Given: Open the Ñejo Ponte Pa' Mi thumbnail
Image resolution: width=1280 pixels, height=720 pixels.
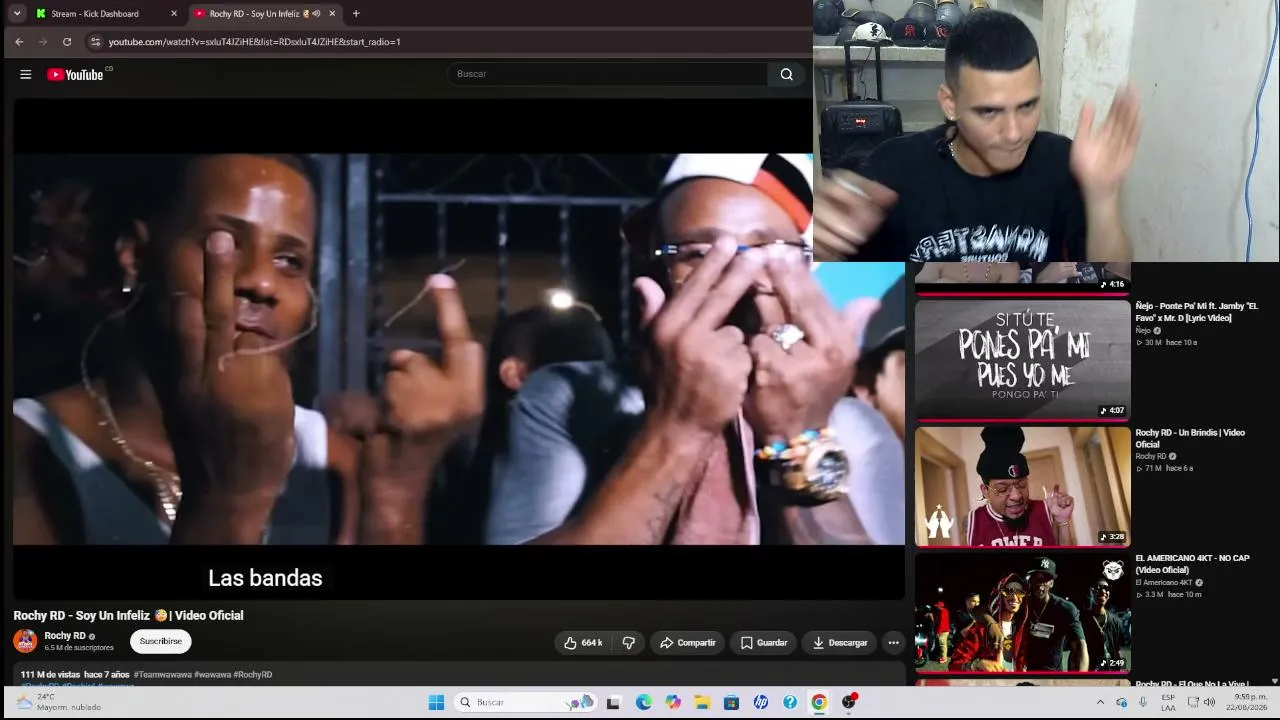Looking at the screenshot, I should click(1023, 360).
